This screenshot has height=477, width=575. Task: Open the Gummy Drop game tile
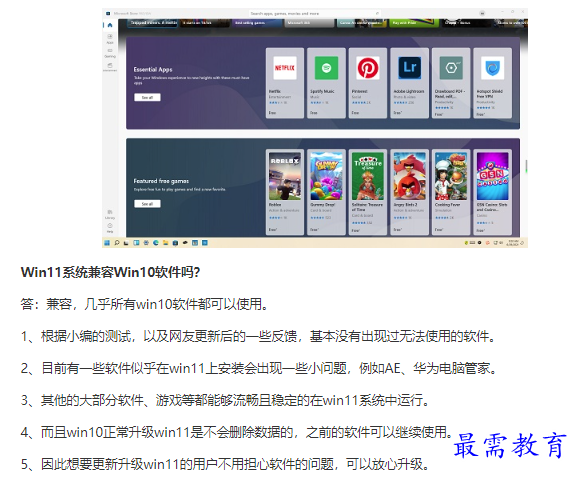click(326, 192)
